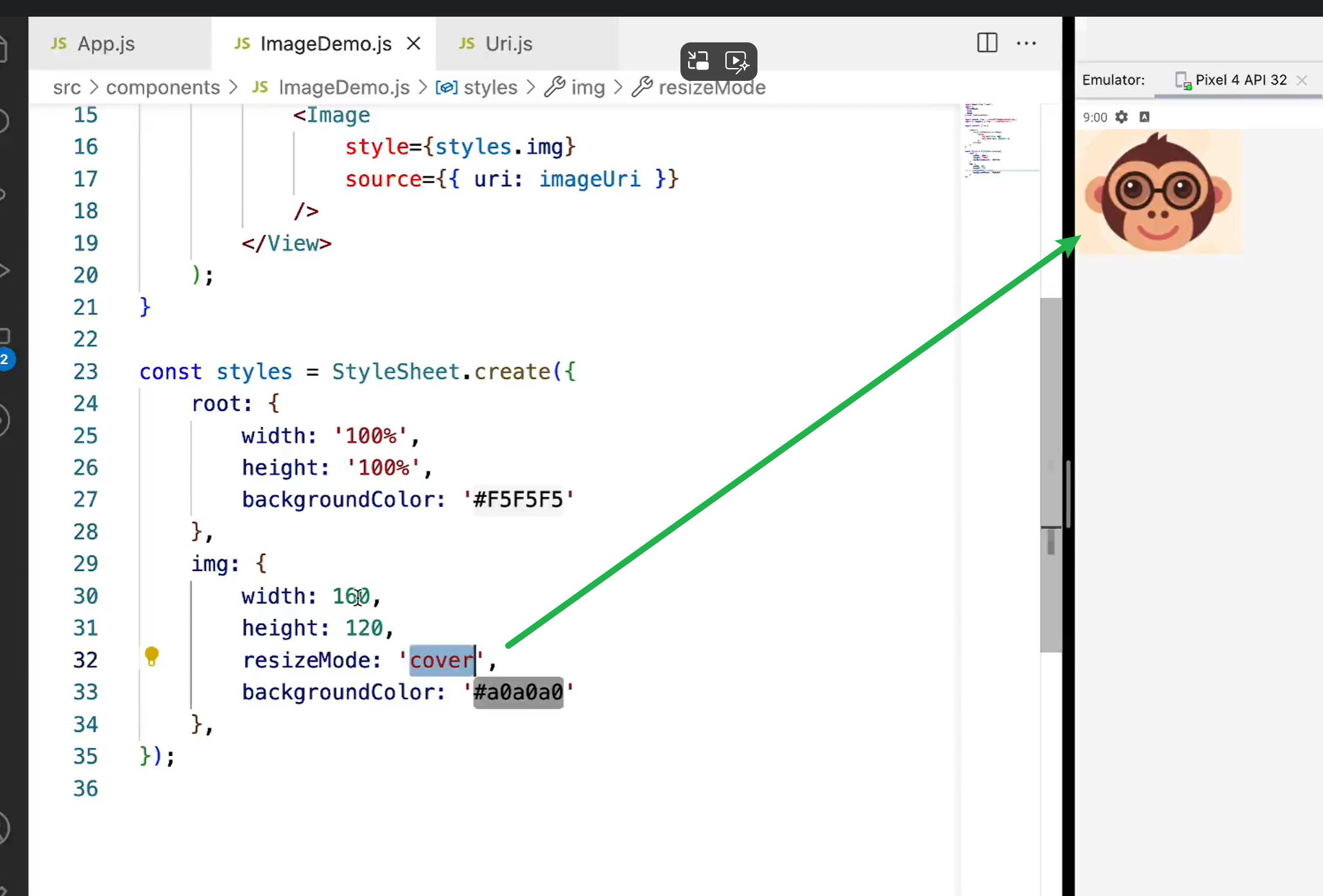Select the ImageDemo.js editor tab
The width and height of the screenshot is (1323, 896).
[x=325, y=44]
